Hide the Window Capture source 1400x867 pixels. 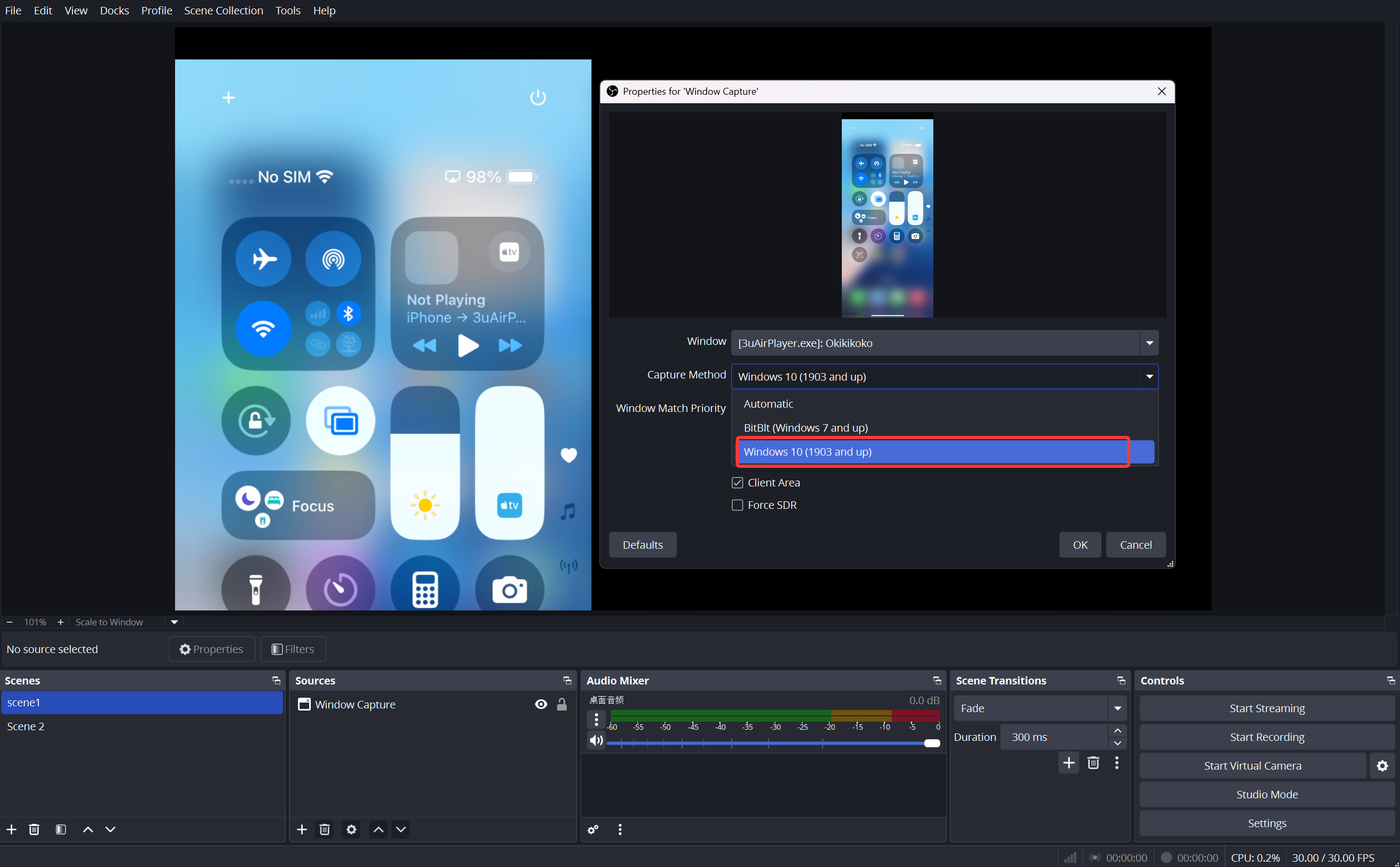[x=541, y=704]
